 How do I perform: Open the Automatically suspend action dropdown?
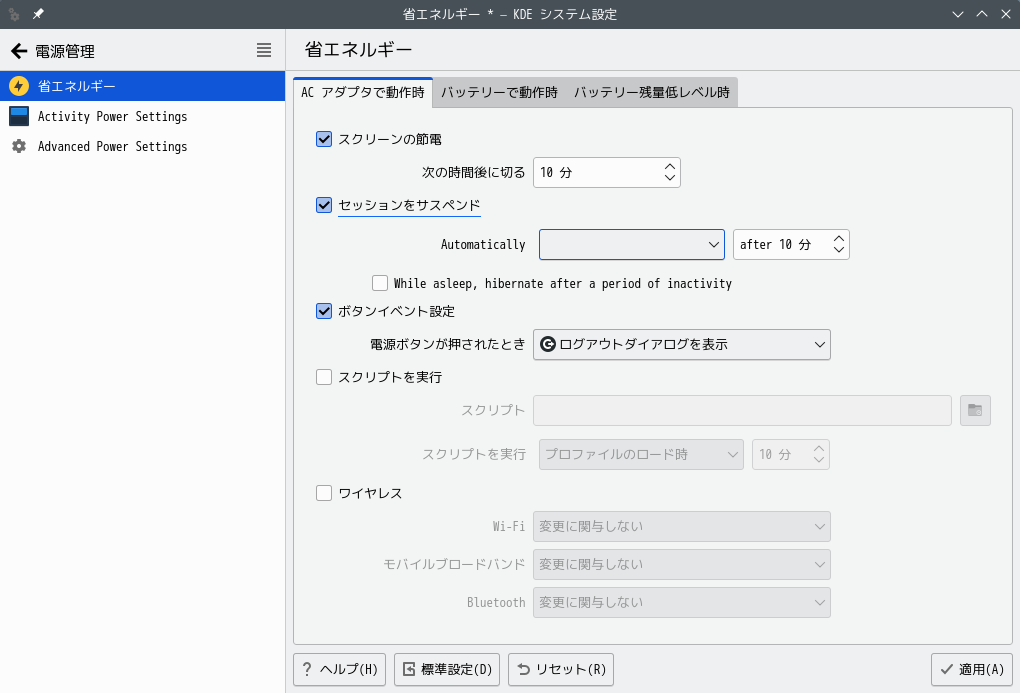click(x=631, y=244)
